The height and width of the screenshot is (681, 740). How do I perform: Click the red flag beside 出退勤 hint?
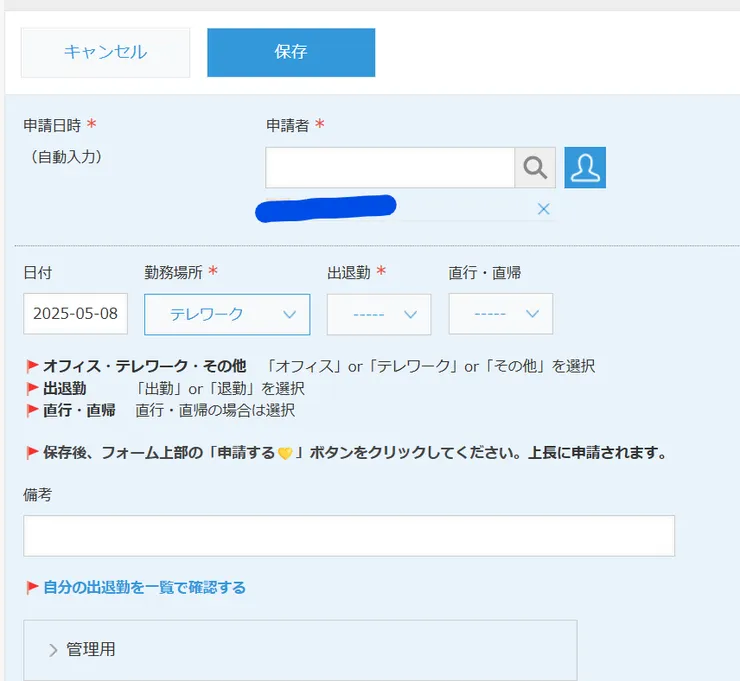pyautogui.click(x=32, y=389)
